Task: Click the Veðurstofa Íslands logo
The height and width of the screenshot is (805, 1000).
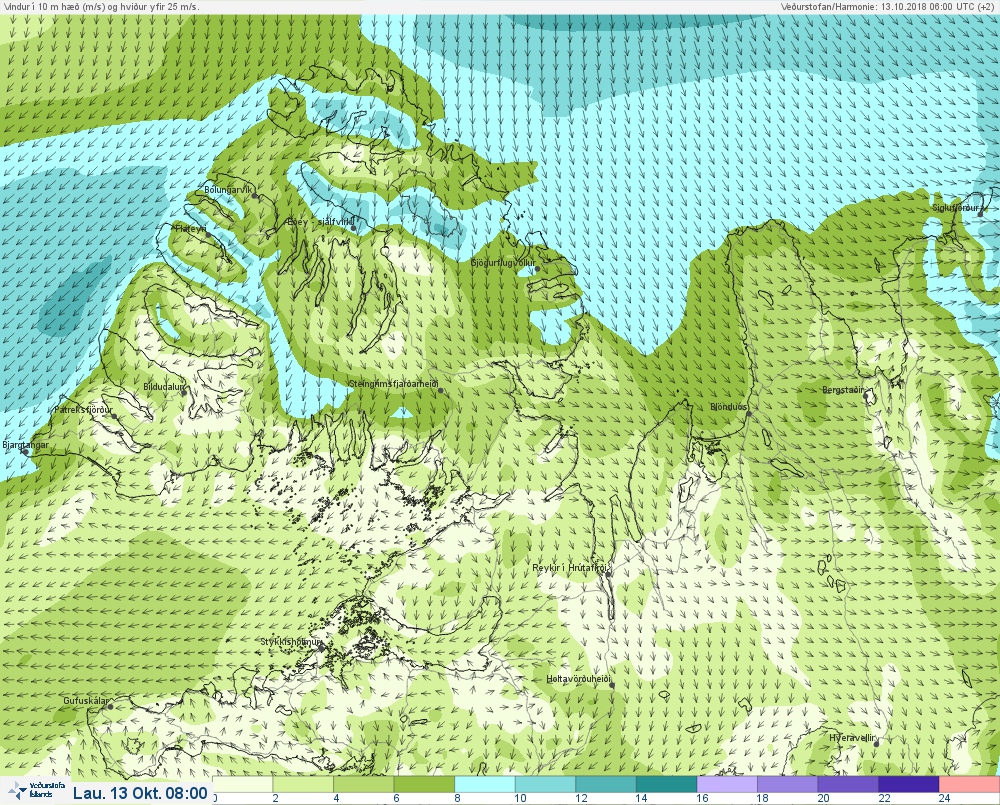Action: [34, 791]
